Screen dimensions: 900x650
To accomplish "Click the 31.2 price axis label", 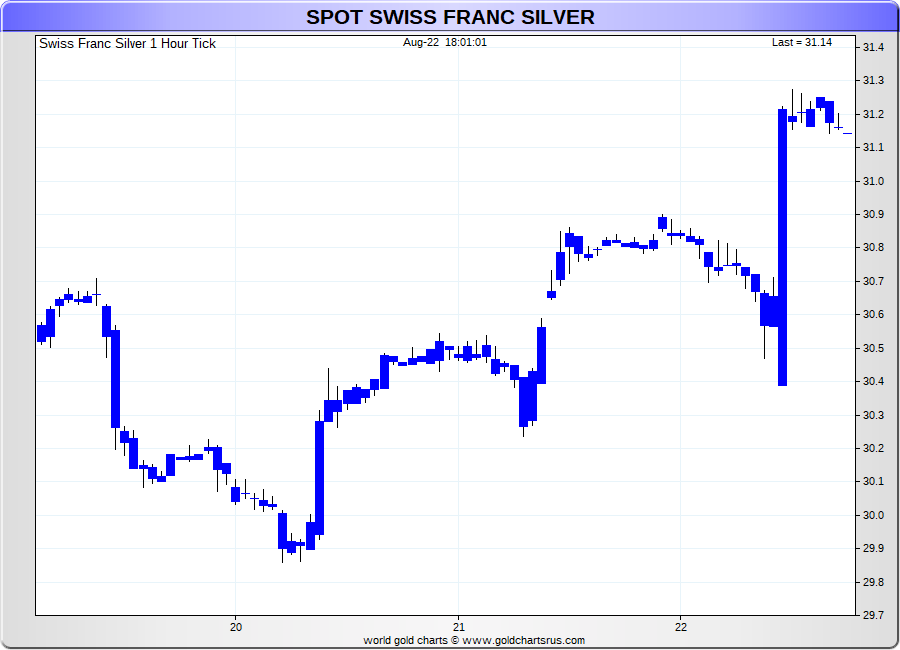I will click(873, 114).
